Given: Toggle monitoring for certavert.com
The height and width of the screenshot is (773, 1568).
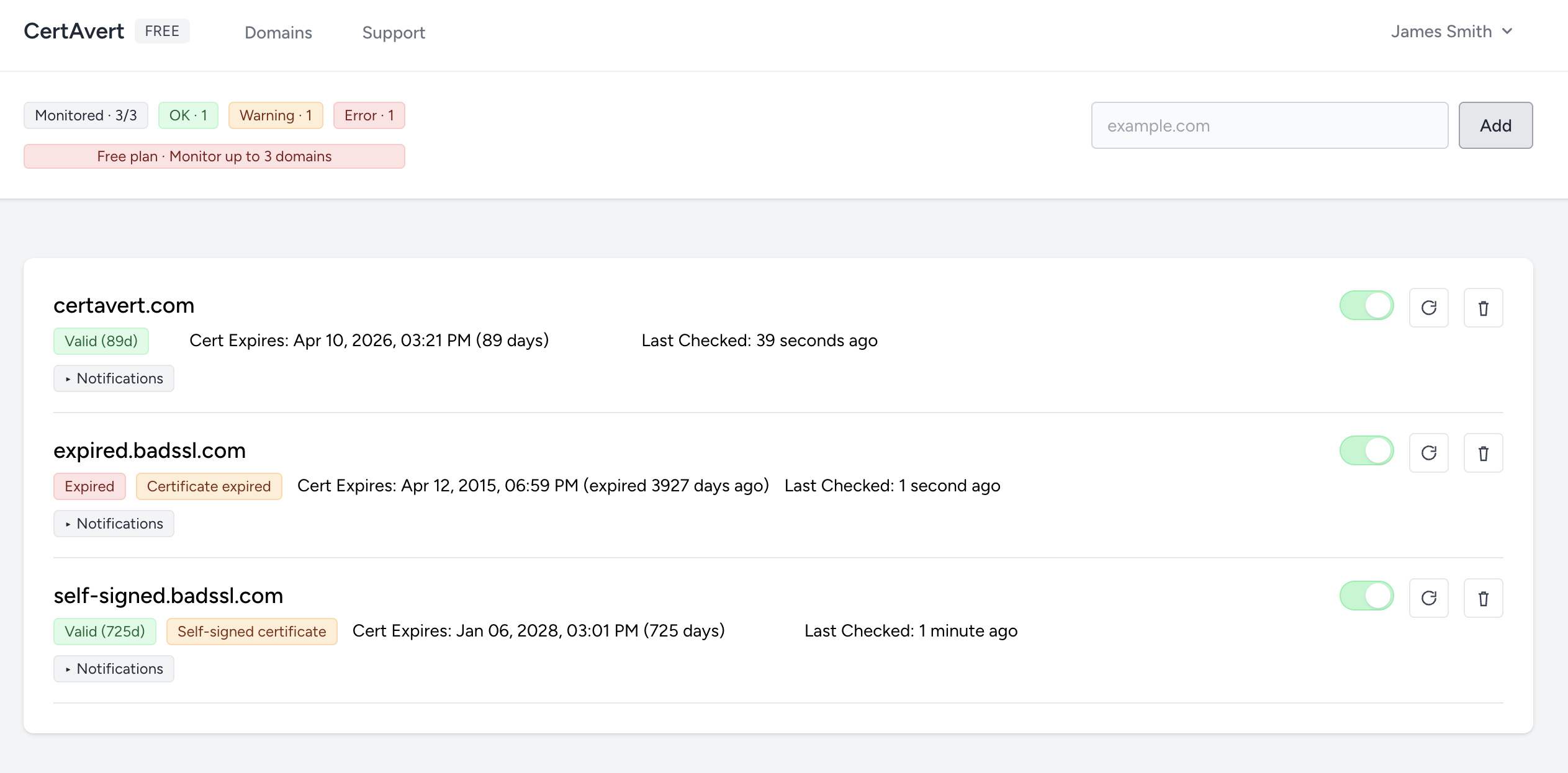Looking at the screenshot, I should coord(1366,305).
